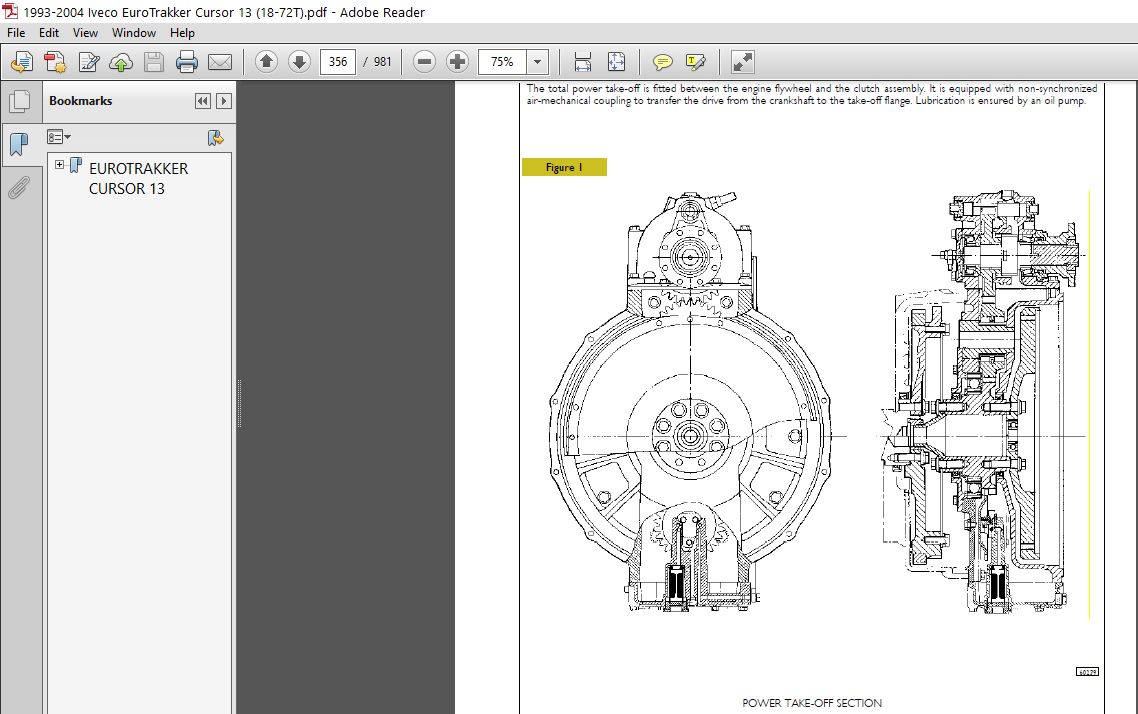Image resolution: width=1138 pixels, height=714 pixels.
Task: Select the Highlight Text tool
Action: coord(695,62)
